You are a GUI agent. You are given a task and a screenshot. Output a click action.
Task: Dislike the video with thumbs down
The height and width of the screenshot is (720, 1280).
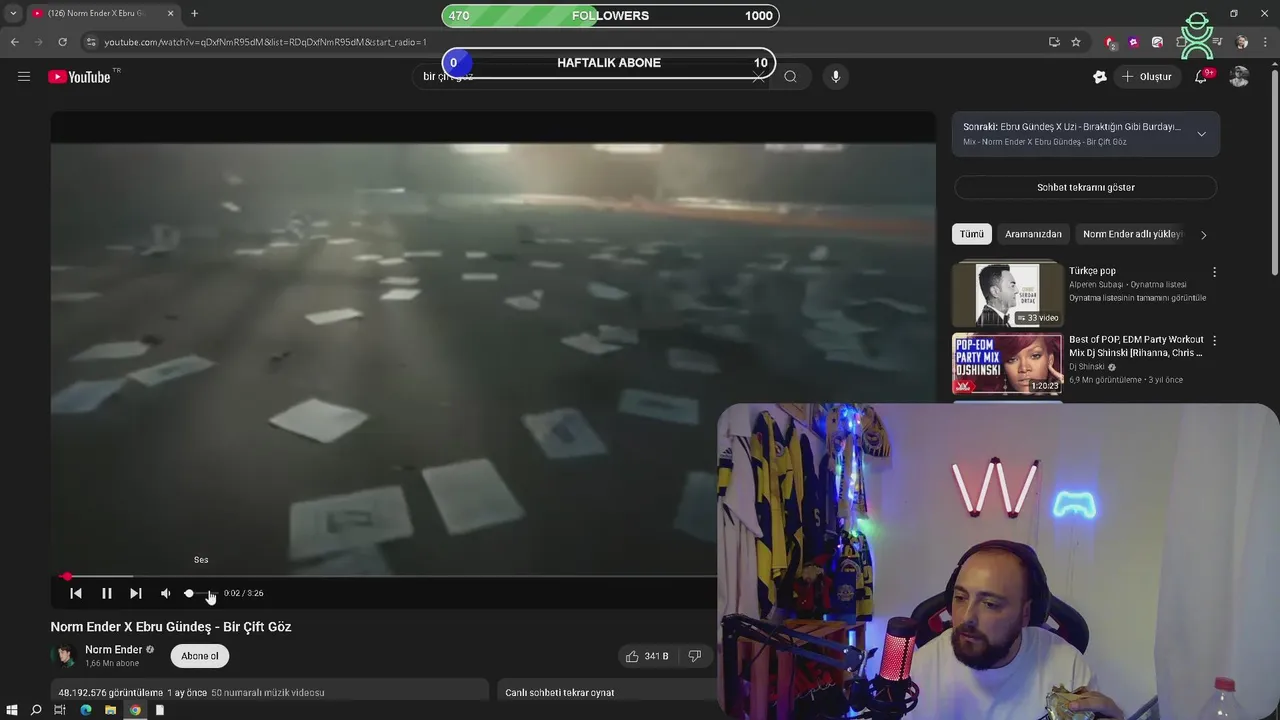694,656
